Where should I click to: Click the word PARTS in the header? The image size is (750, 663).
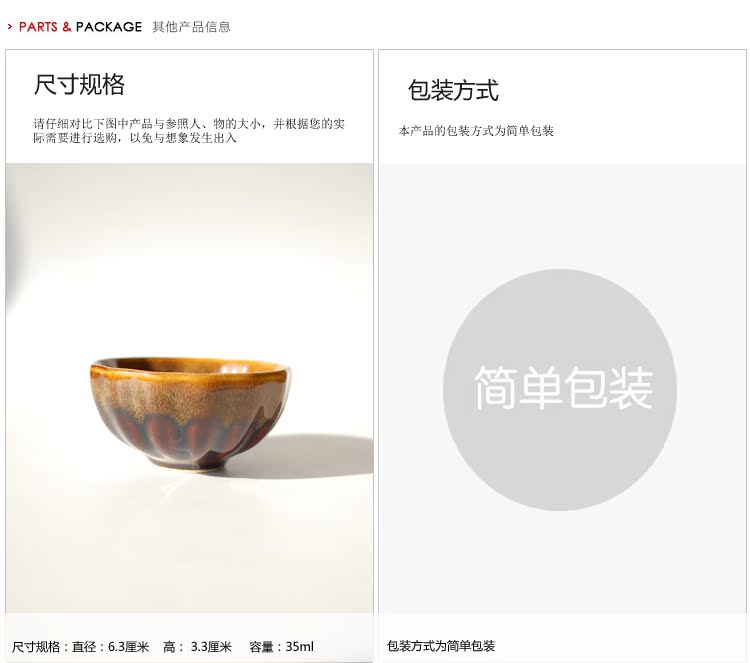click(38, 27)
